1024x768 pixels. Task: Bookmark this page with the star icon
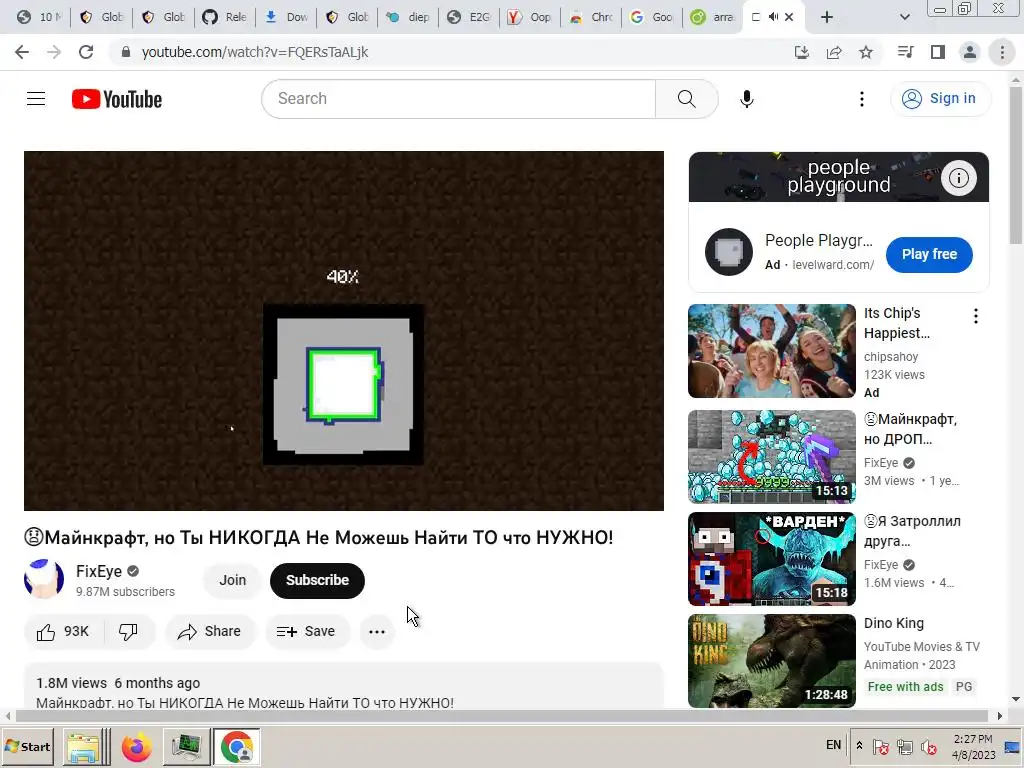coord(866,52)
